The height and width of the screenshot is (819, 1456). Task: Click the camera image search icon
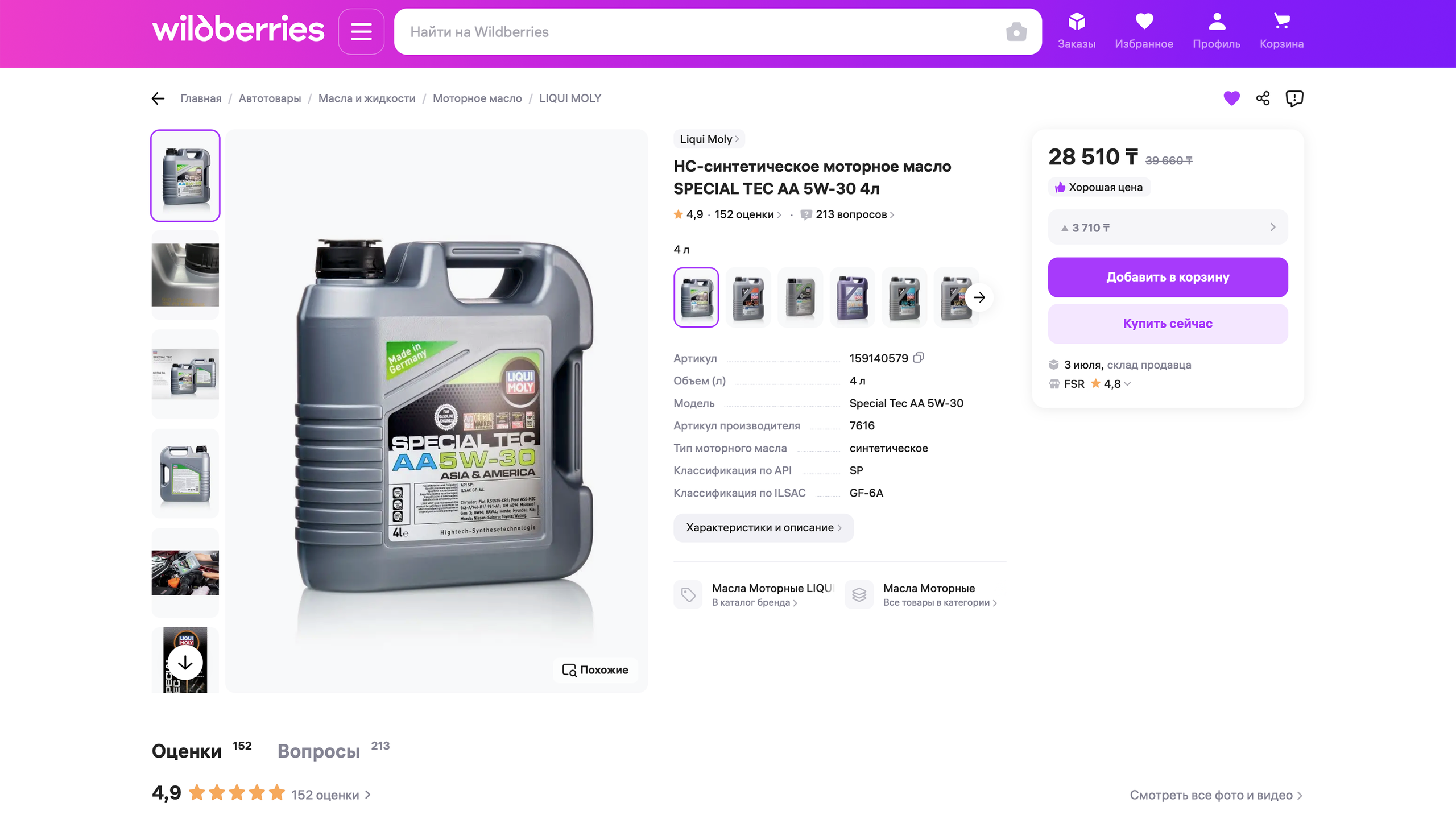[x=1016, y=32]
